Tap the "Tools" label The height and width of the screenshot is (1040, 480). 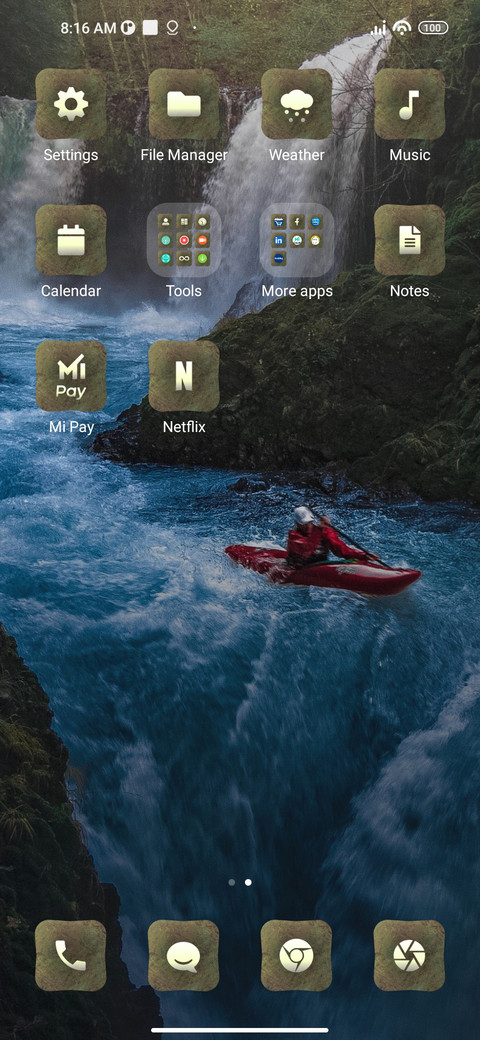click(184, 291)
